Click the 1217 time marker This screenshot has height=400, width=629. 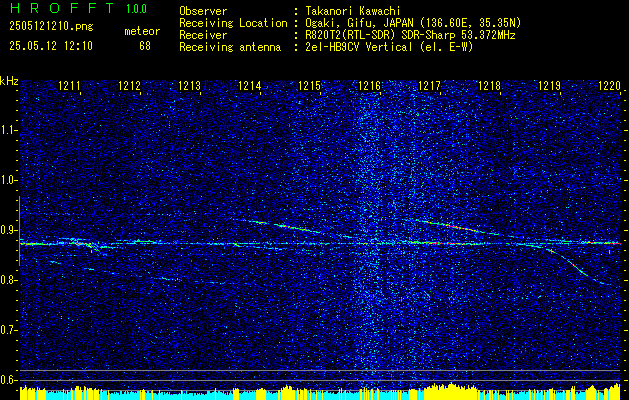[429, 85]
